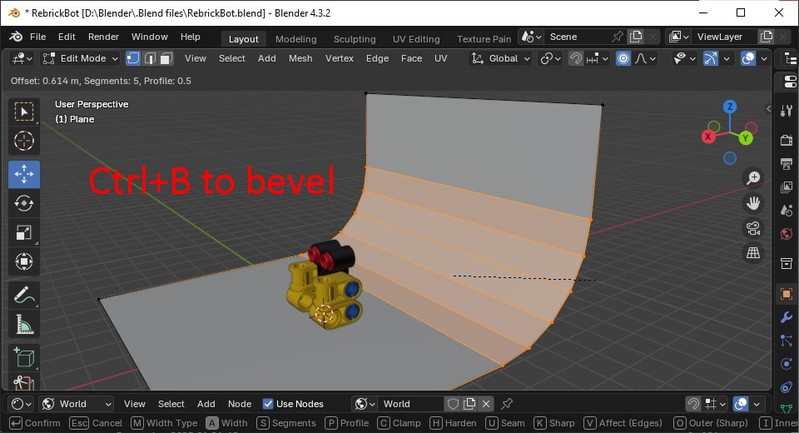Open the Render menu
The height and width of the screenshot is (433, 799).
coord(103,37)
